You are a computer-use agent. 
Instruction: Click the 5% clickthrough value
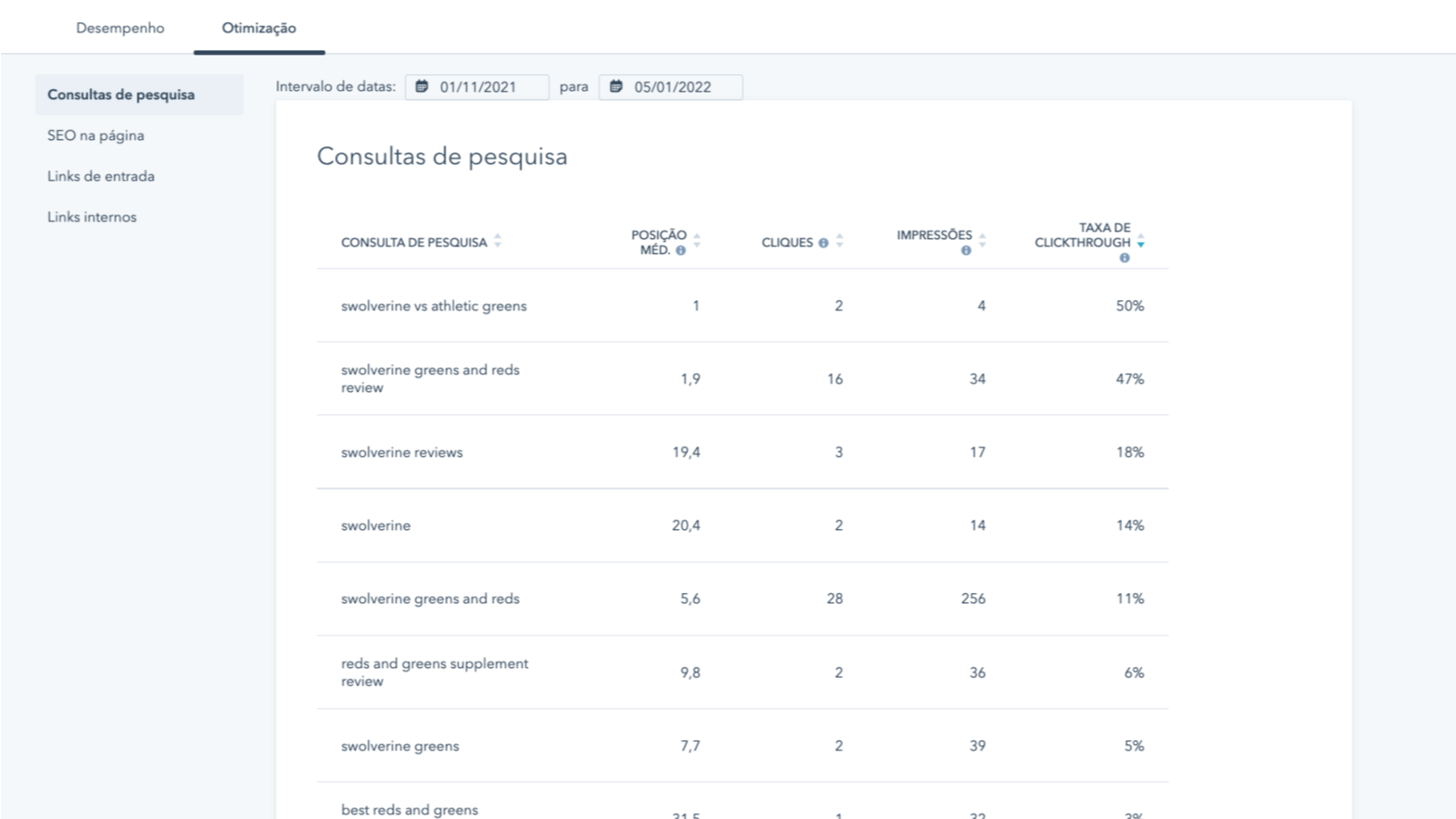click(1134, 746)
